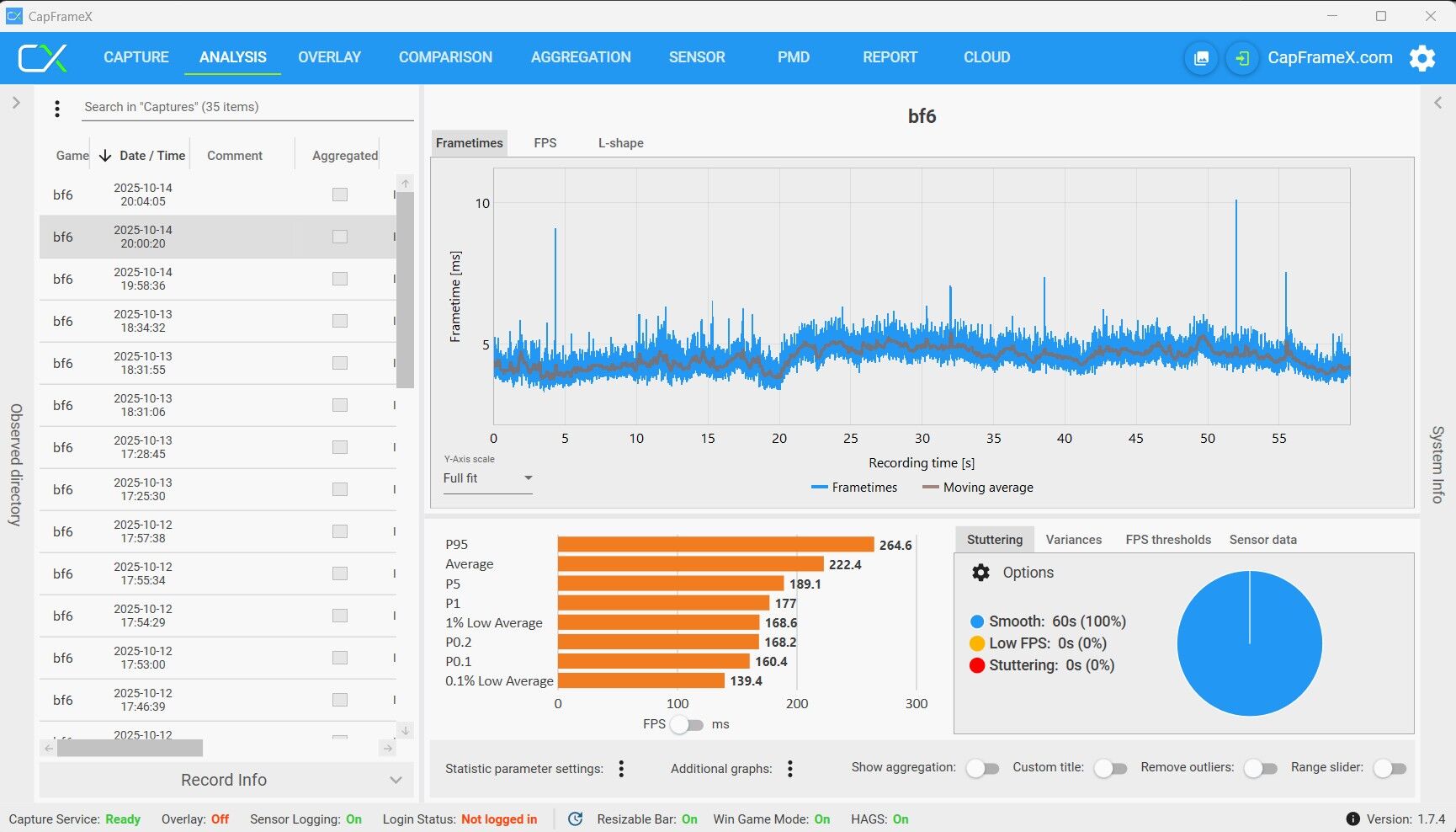Viewport: 1456px width, 832px height.
Task: Click the red Stuttering legend dot
Action: point(977,665)
